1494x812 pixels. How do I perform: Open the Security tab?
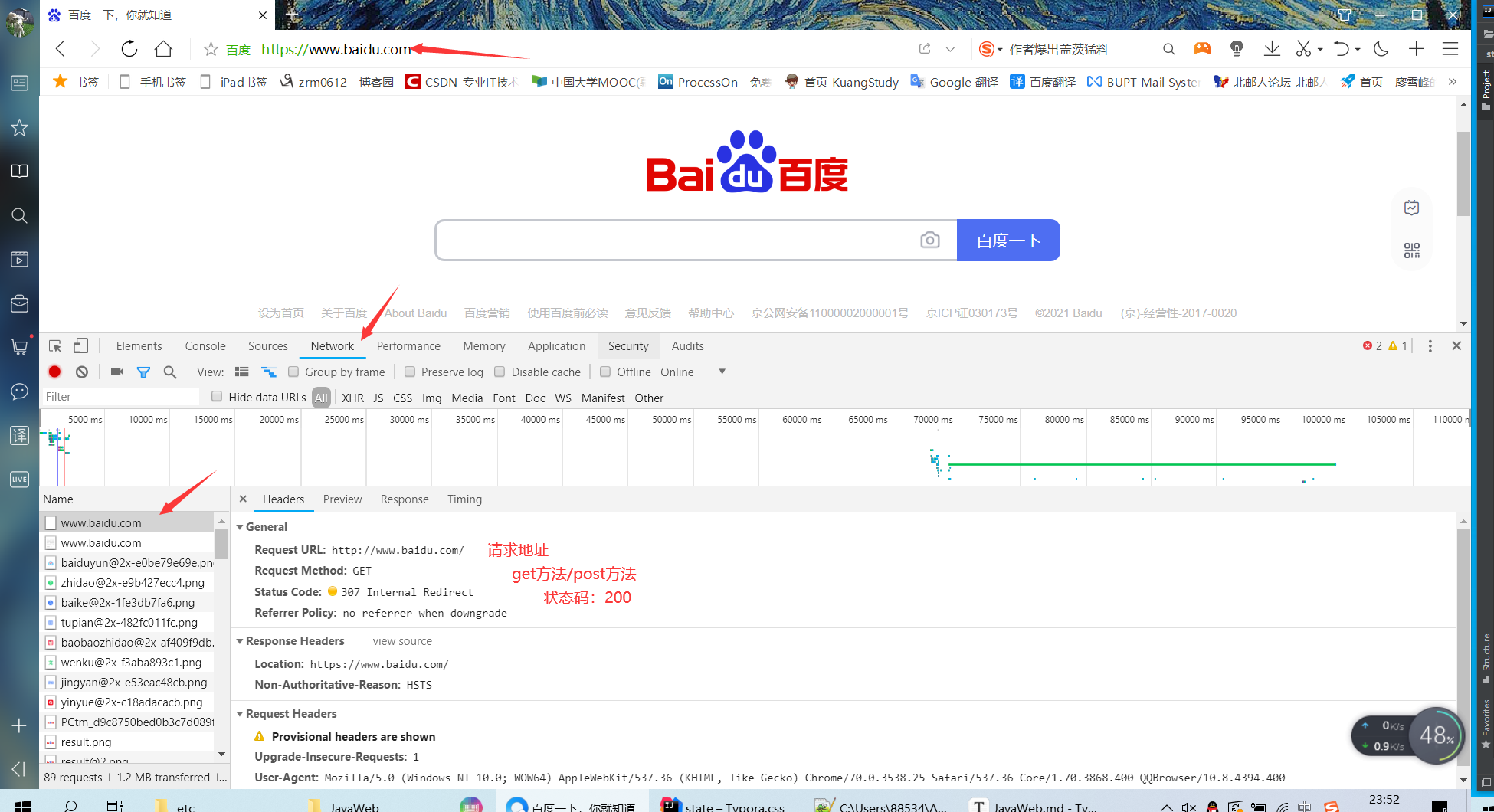coord(628,346)
